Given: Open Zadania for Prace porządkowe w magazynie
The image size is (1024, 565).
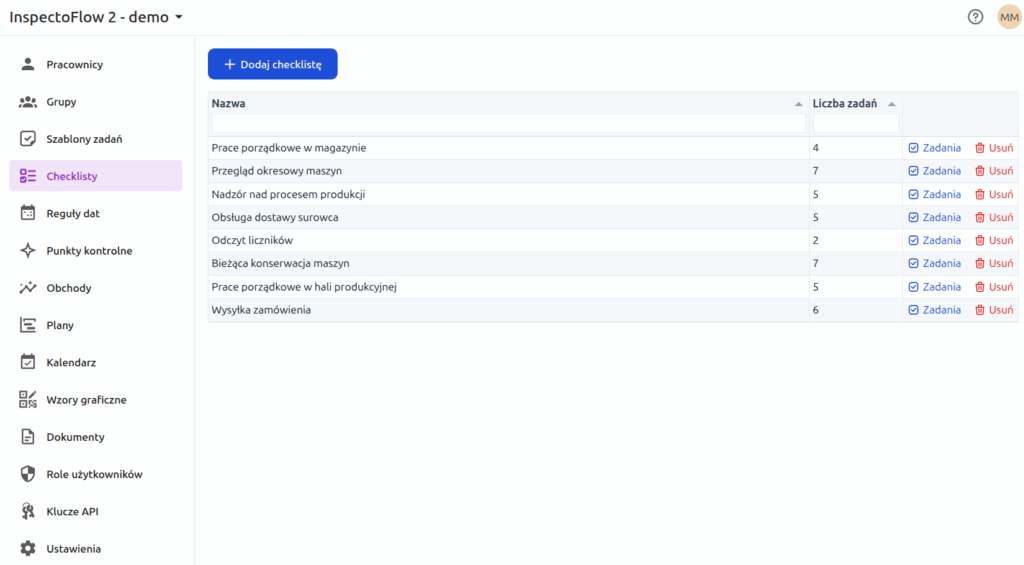Looking at the screenshot, I should click(x=935, y=148).
